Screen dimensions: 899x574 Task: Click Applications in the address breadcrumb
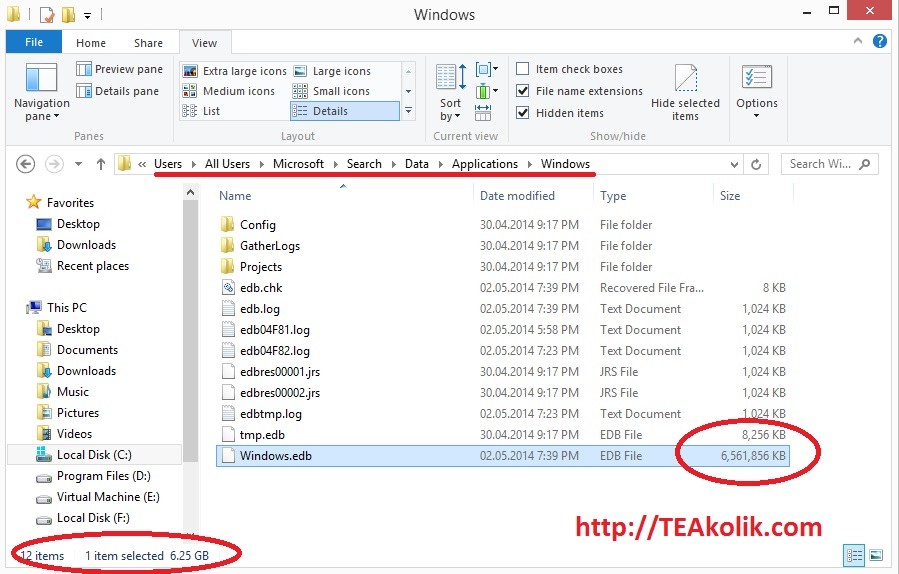point(484,164)
